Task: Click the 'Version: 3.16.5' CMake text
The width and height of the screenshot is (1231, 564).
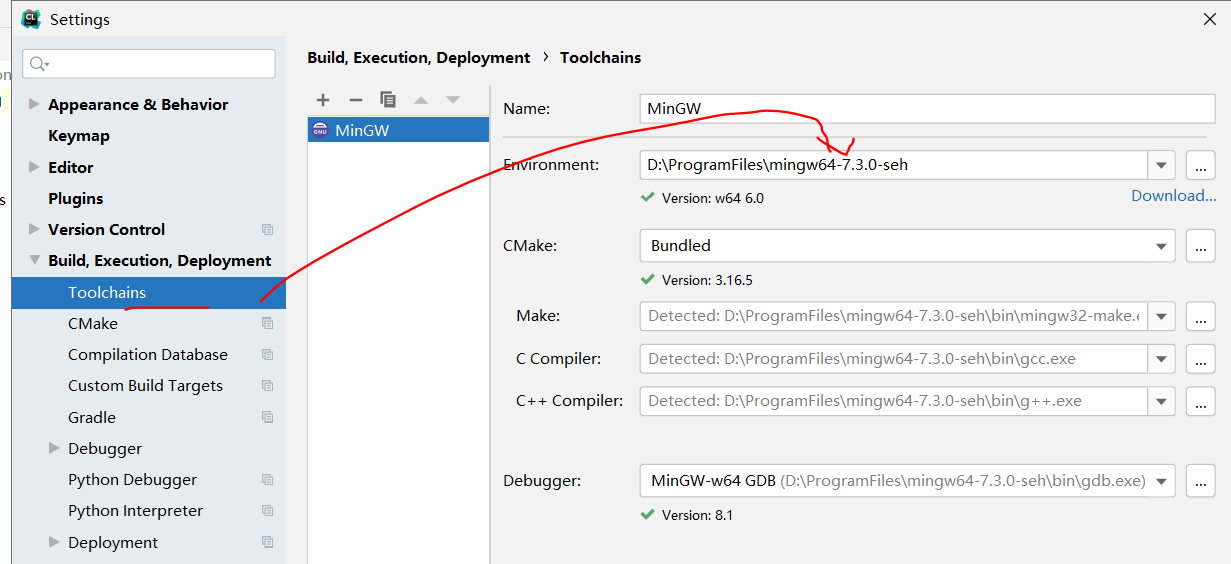Action: point(707,280)
